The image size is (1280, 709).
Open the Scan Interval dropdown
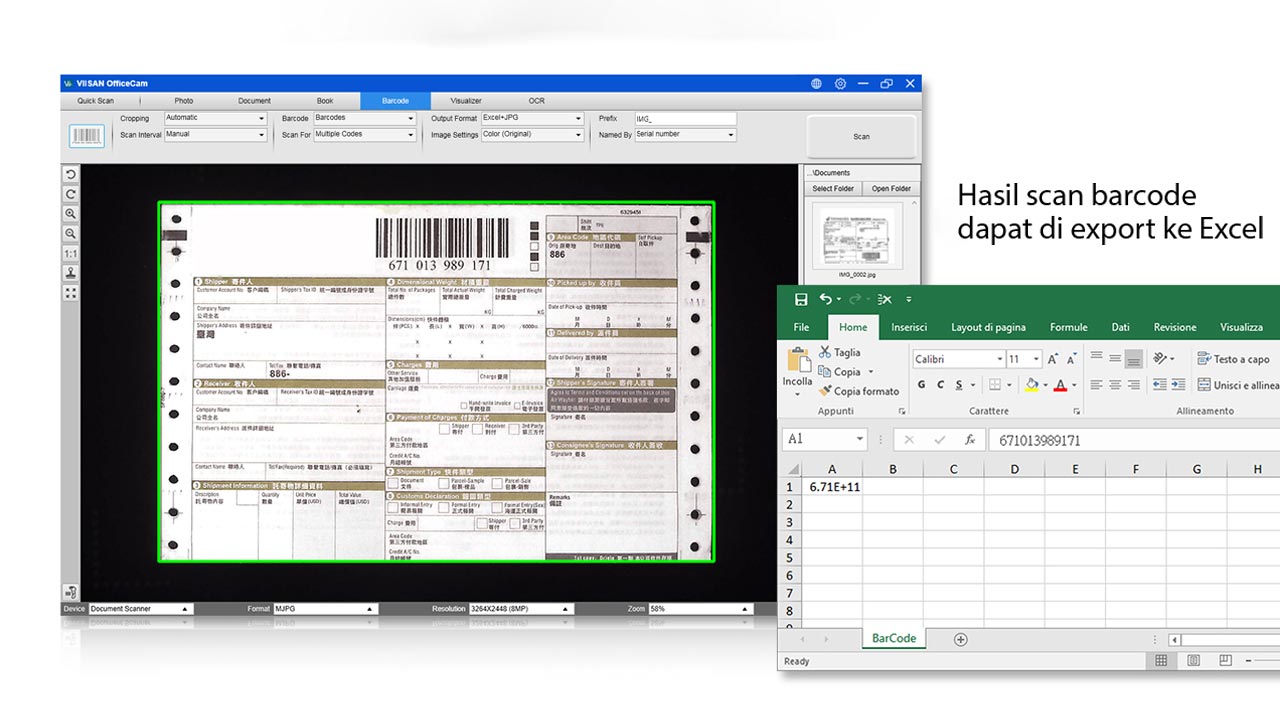click(x=215, y=135)
